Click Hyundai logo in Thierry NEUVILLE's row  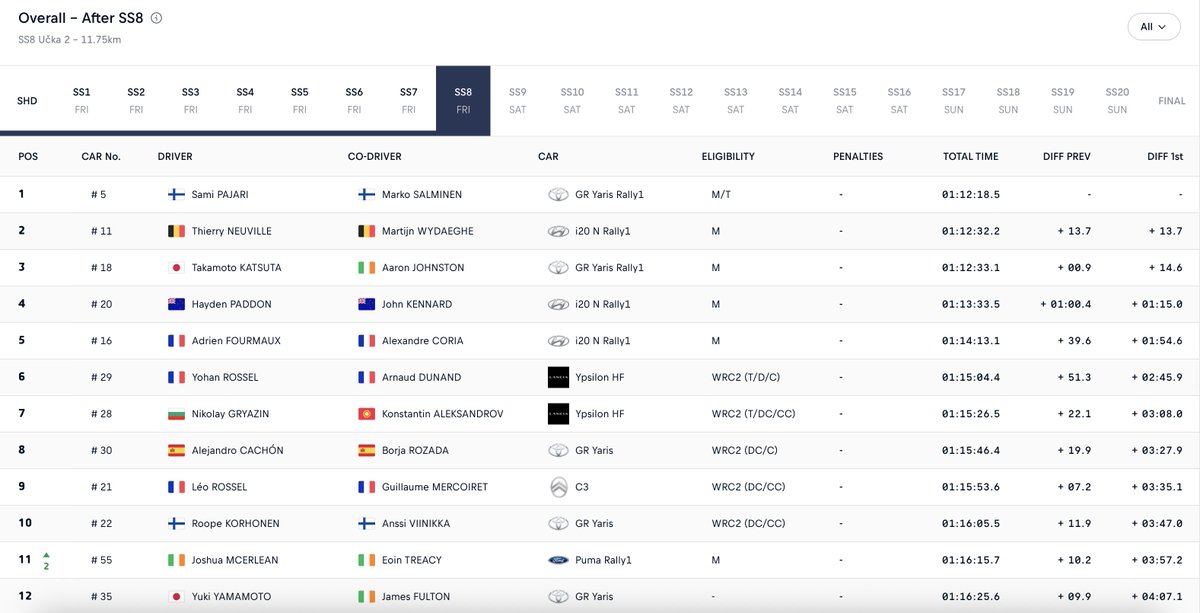click(x=558, y=231)
